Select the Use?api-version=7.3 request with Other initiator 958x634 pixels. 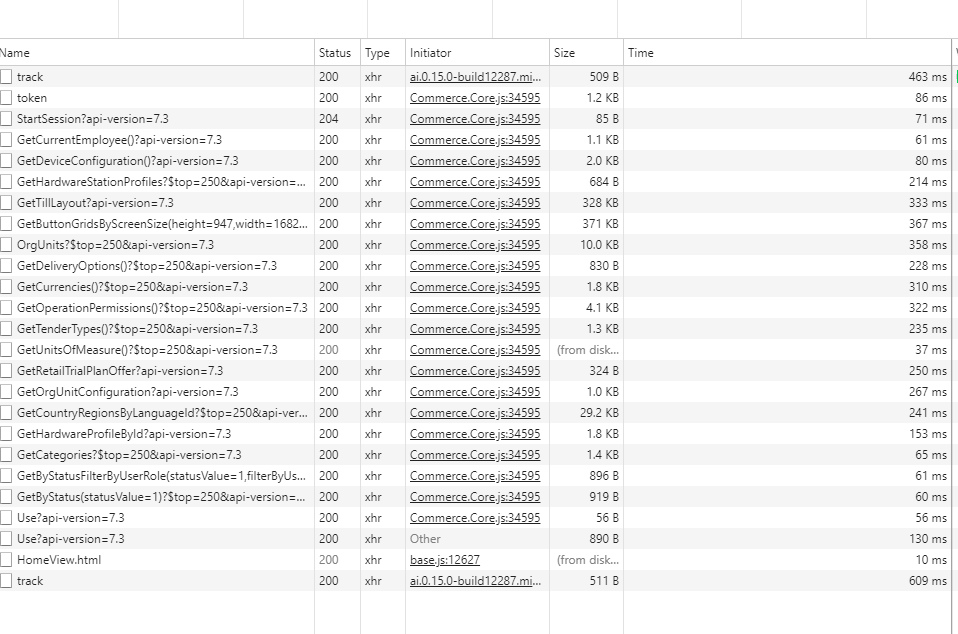(x=71, y=539)
